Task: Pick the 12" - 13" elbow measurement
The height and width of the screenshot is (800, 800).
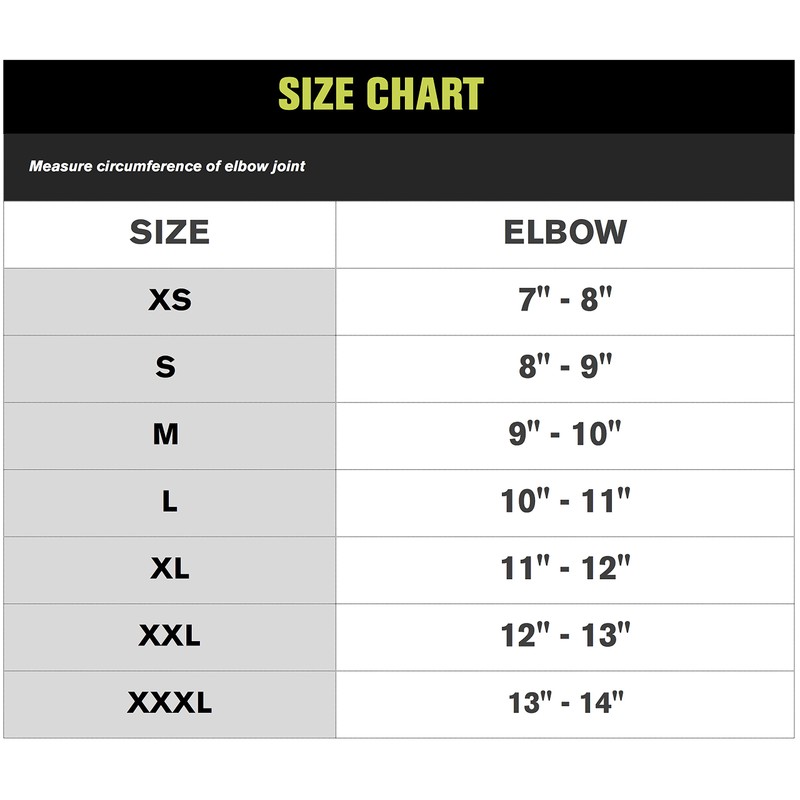Action: point(565,635)
